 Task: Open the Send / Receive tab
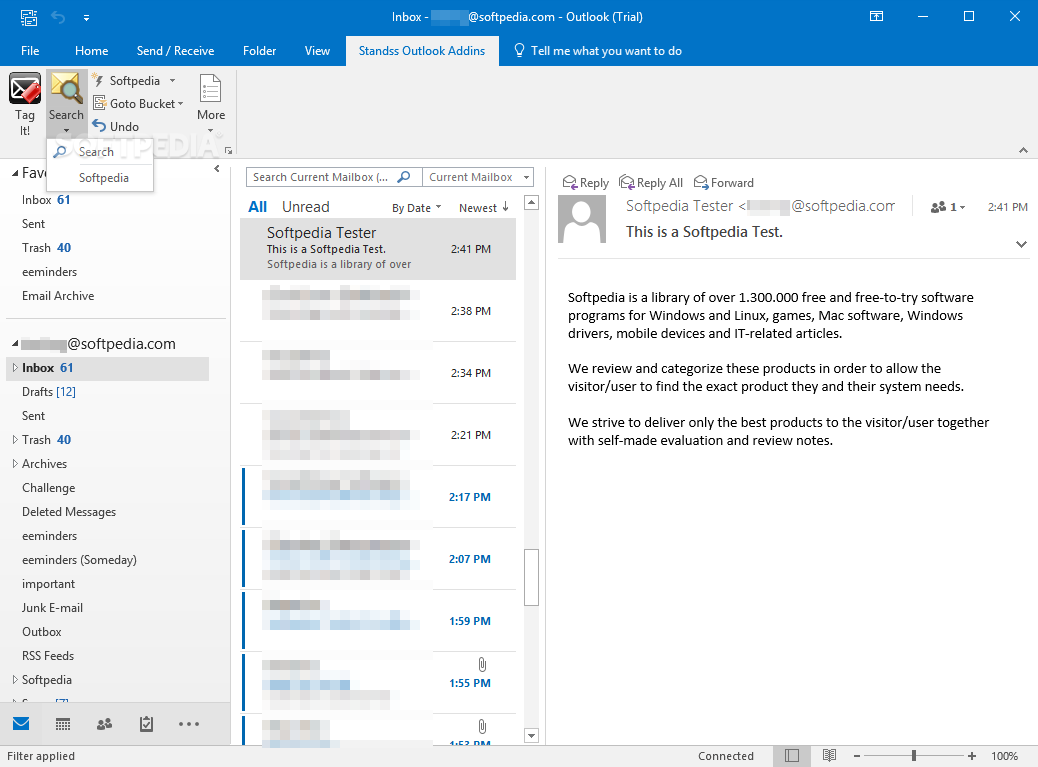click(175, 51)
